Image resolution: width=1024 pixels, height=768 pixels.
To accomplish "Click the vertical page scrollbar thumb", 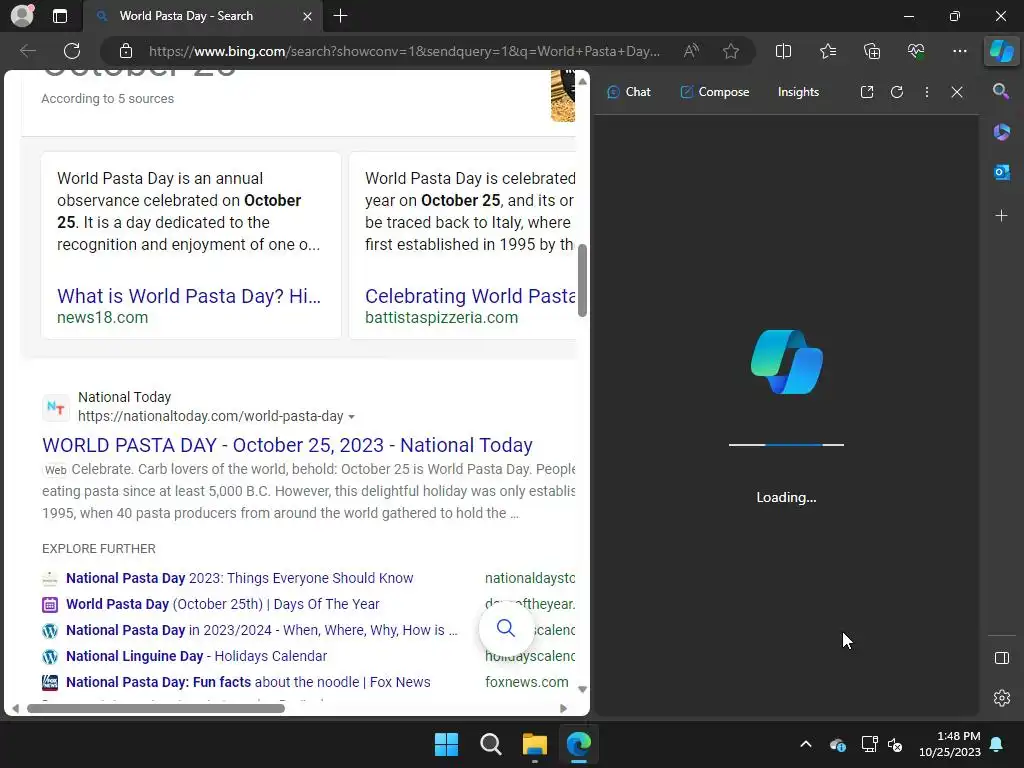I will (x=583, y=280).
